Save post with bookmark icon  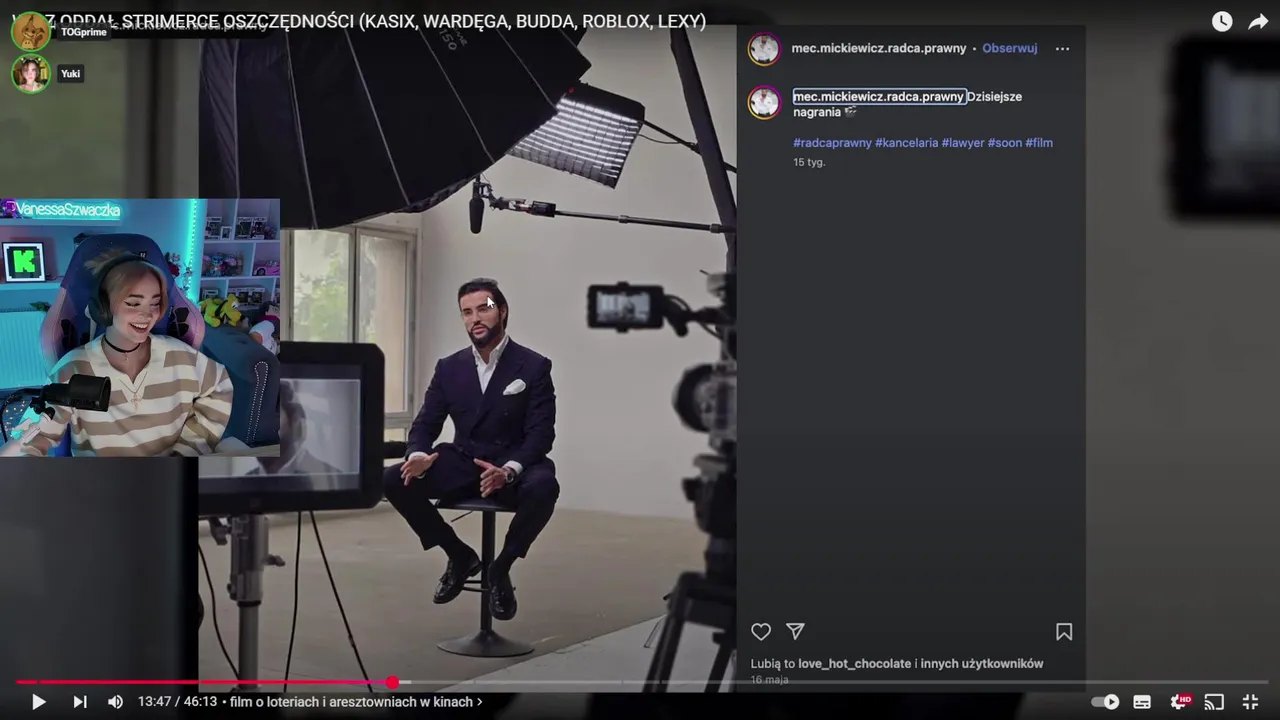1064,632
